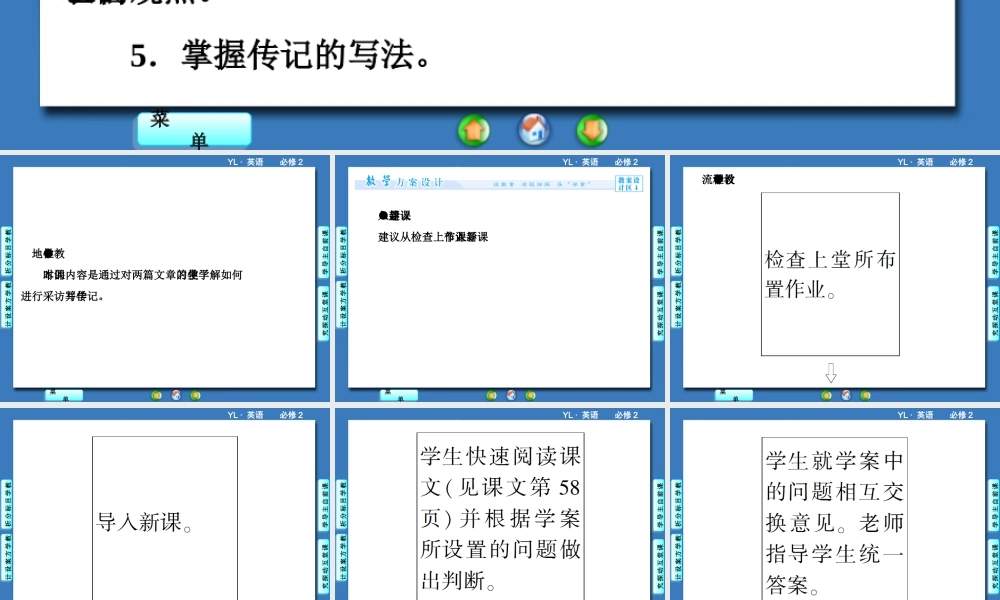This screenshot has height=600, width=1000.
Task: Click the 菜单 button under the 检查上堂所布置作业 slide
Action: (x=733, y=395)
